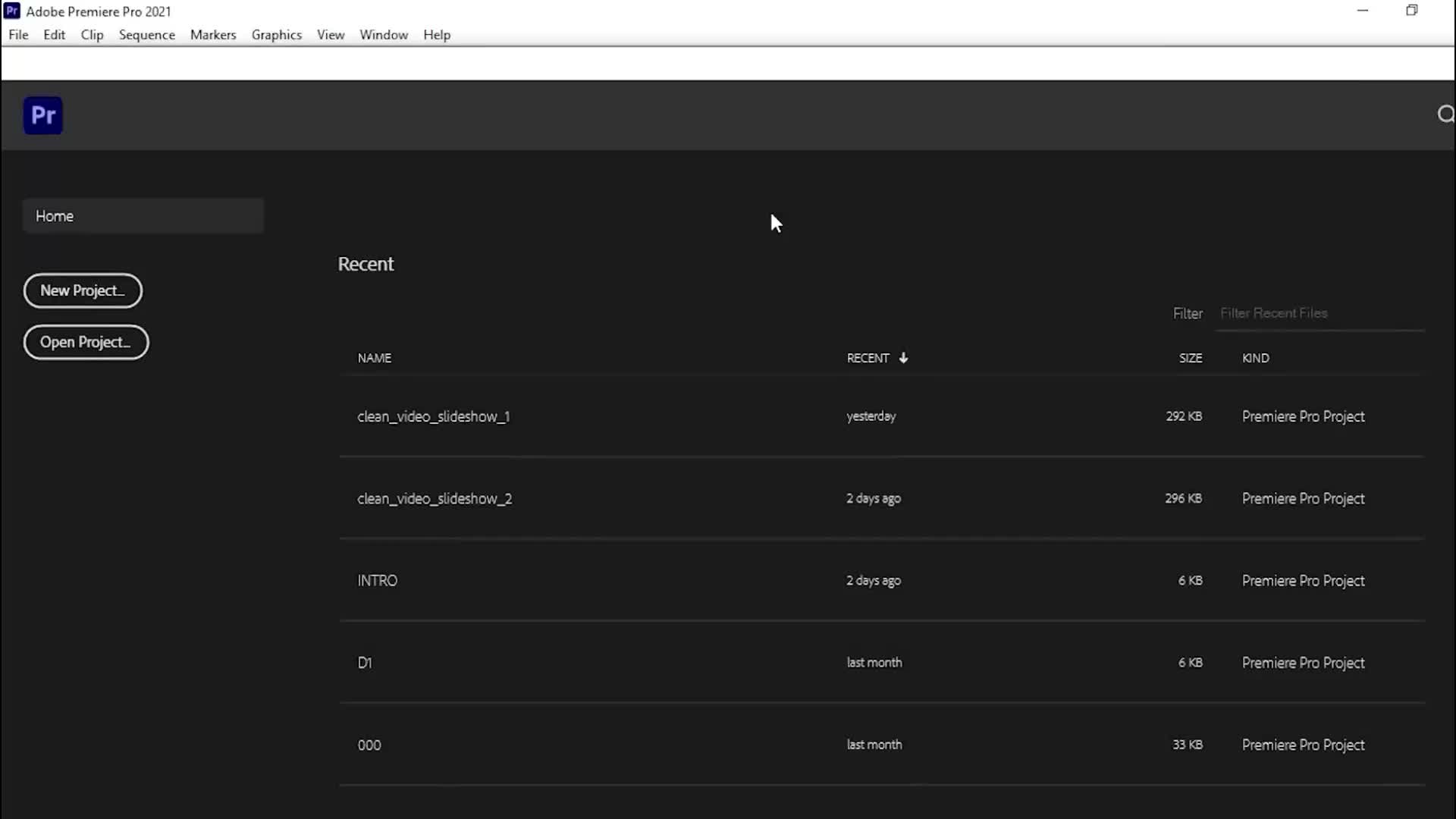
Task: Open the File menu
Action: pos(18,35)
